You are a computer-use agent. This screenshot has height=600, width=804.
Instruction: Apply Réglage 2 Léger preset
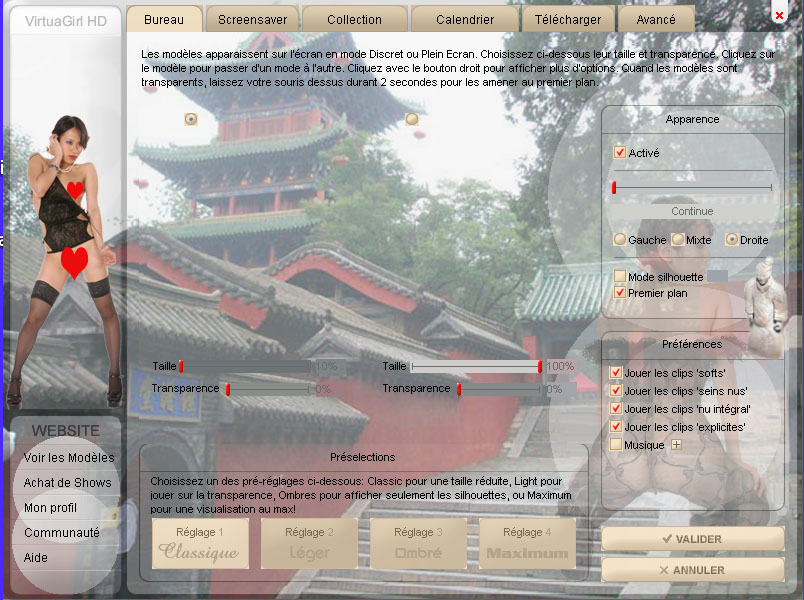click(309, 544)
